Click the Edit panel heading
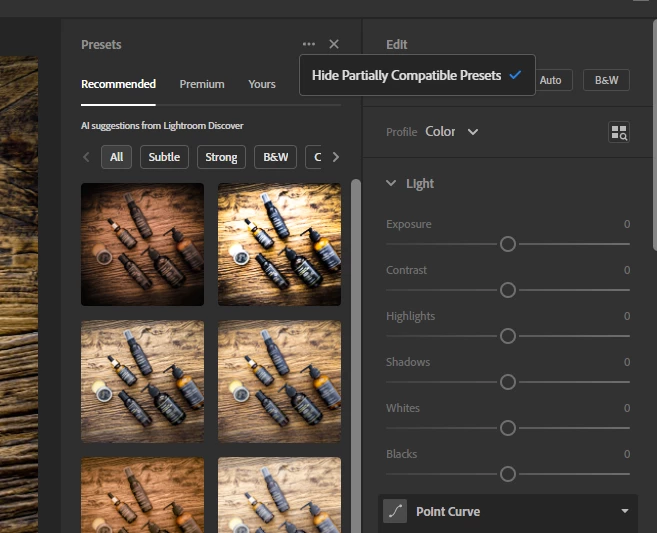This screenshot has width=657, height=533. 396,44
